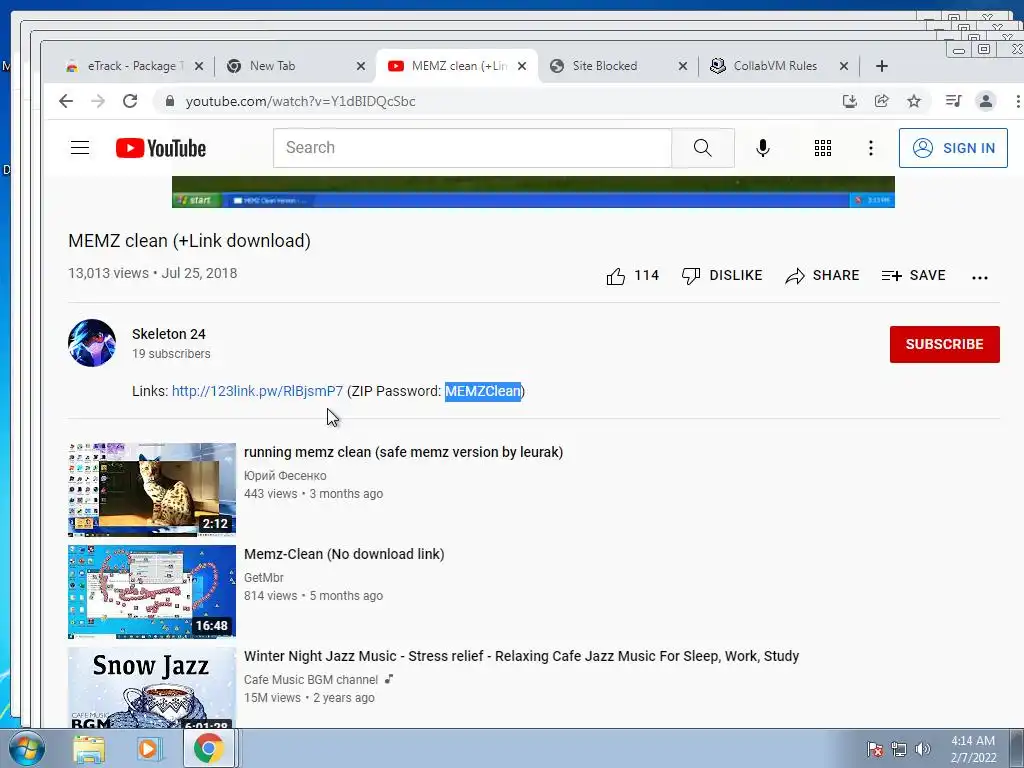Image resolution: width=1024 pixels, height=768 pixels.
Task: Close the eTrack tab
Action: (199, 66)
